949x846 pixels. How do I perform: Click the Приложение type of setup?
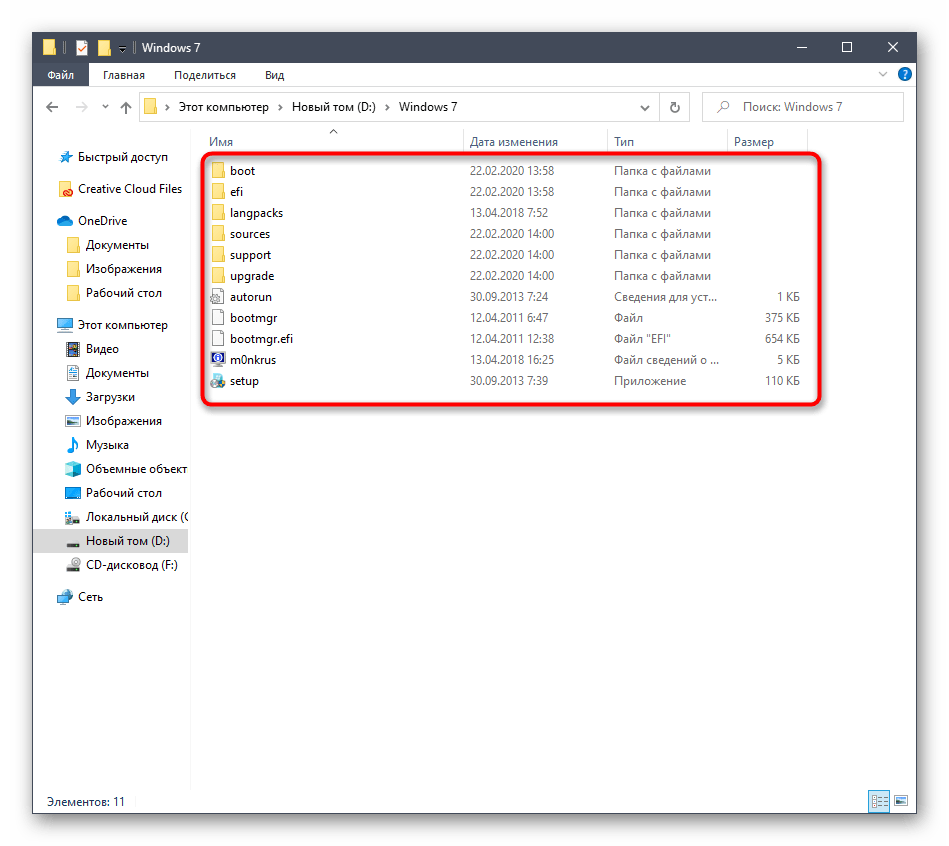pos(650,381)
